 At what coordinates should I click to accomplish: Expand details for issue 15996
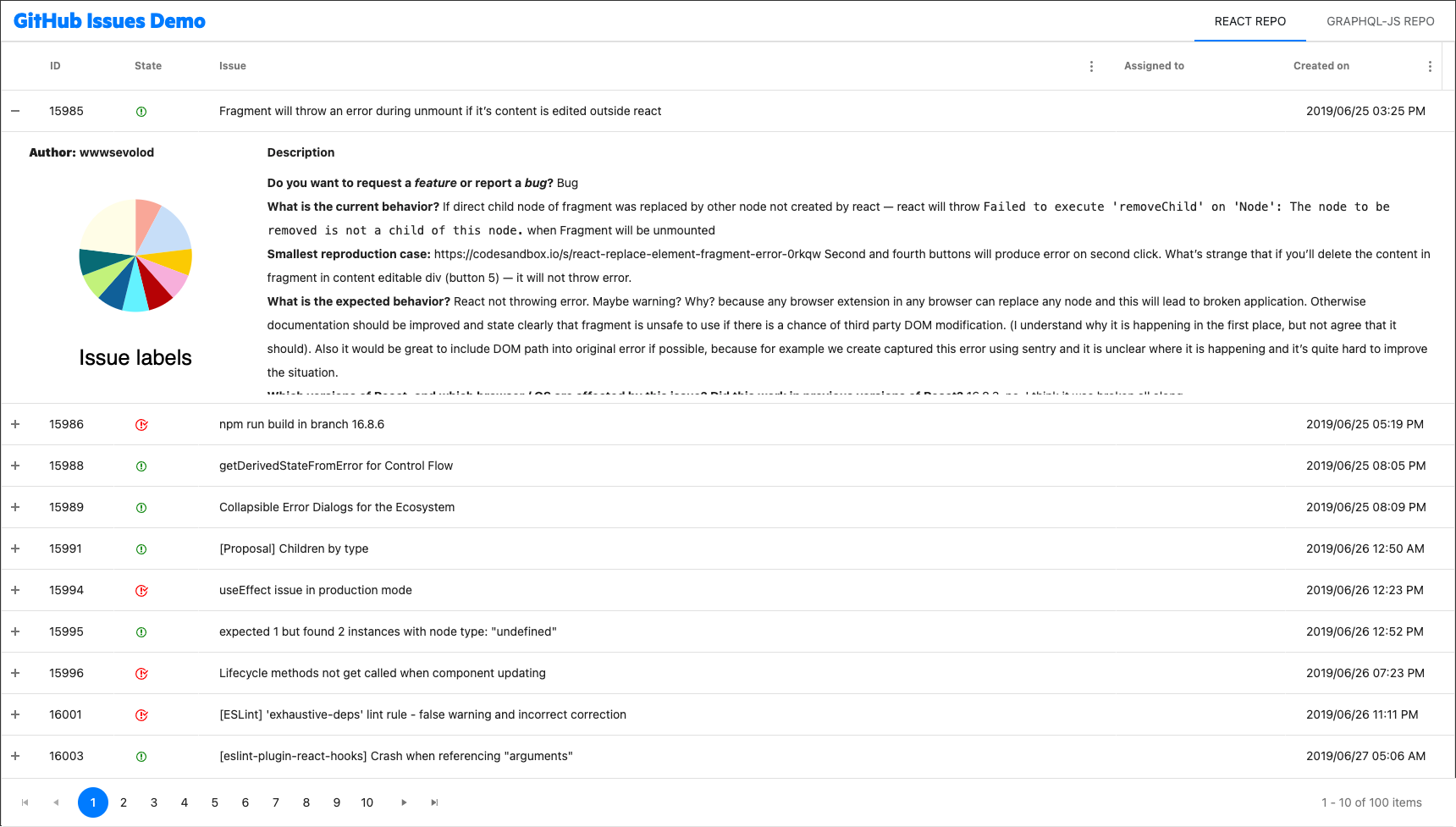[14, 673]
